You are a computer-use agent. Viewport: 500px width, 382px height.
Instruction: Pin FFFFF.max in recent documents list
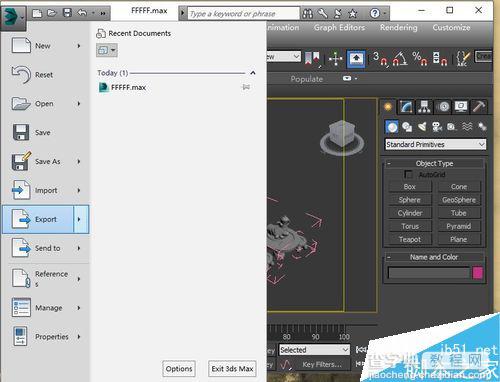[x=246, y=87]
